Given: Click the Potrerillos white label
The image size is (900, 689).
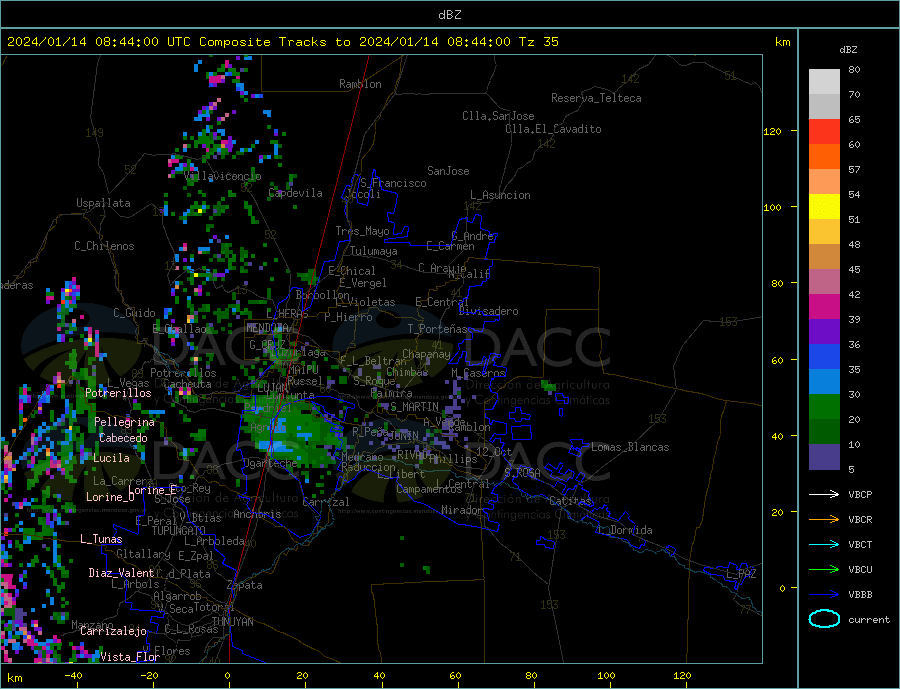Looking at the screenshot, I should (118, 393).
